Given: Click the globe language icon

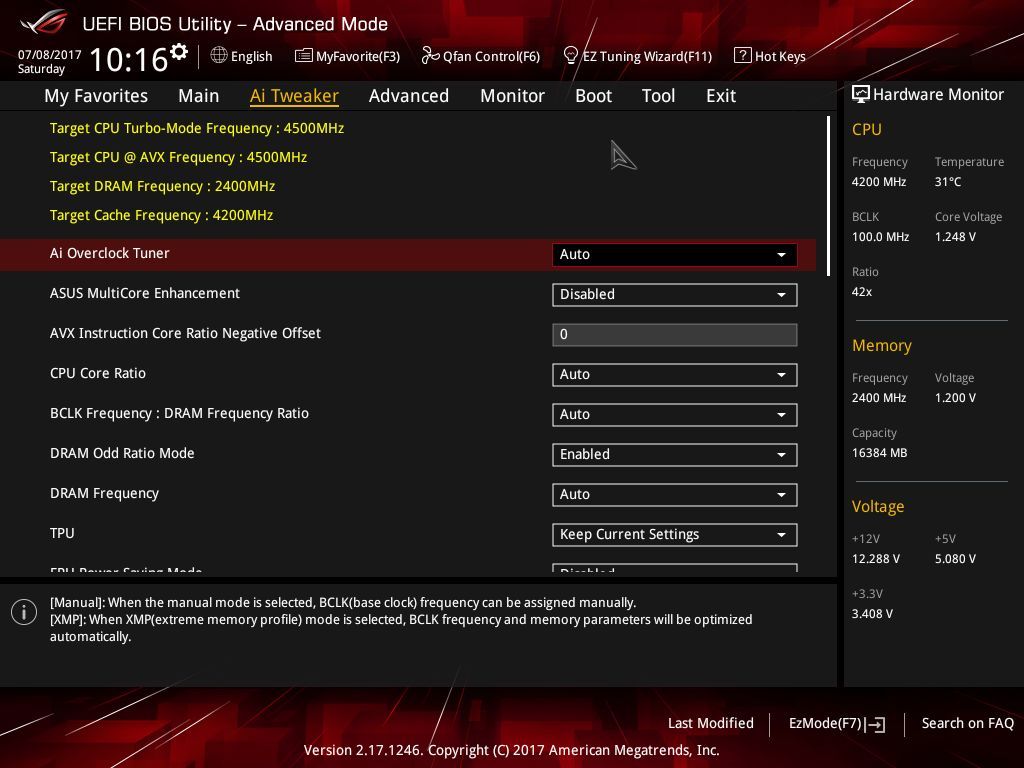Looking at the screenshot, I should point(219,55).
